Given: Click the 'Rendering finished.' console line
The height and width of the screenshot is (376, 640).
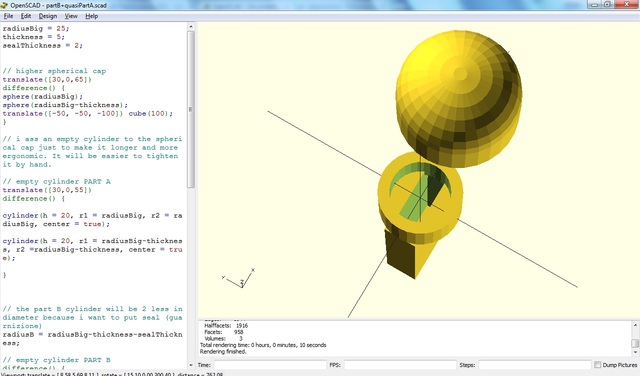Looking at the screenshot, I should click(x=223, y=352).
